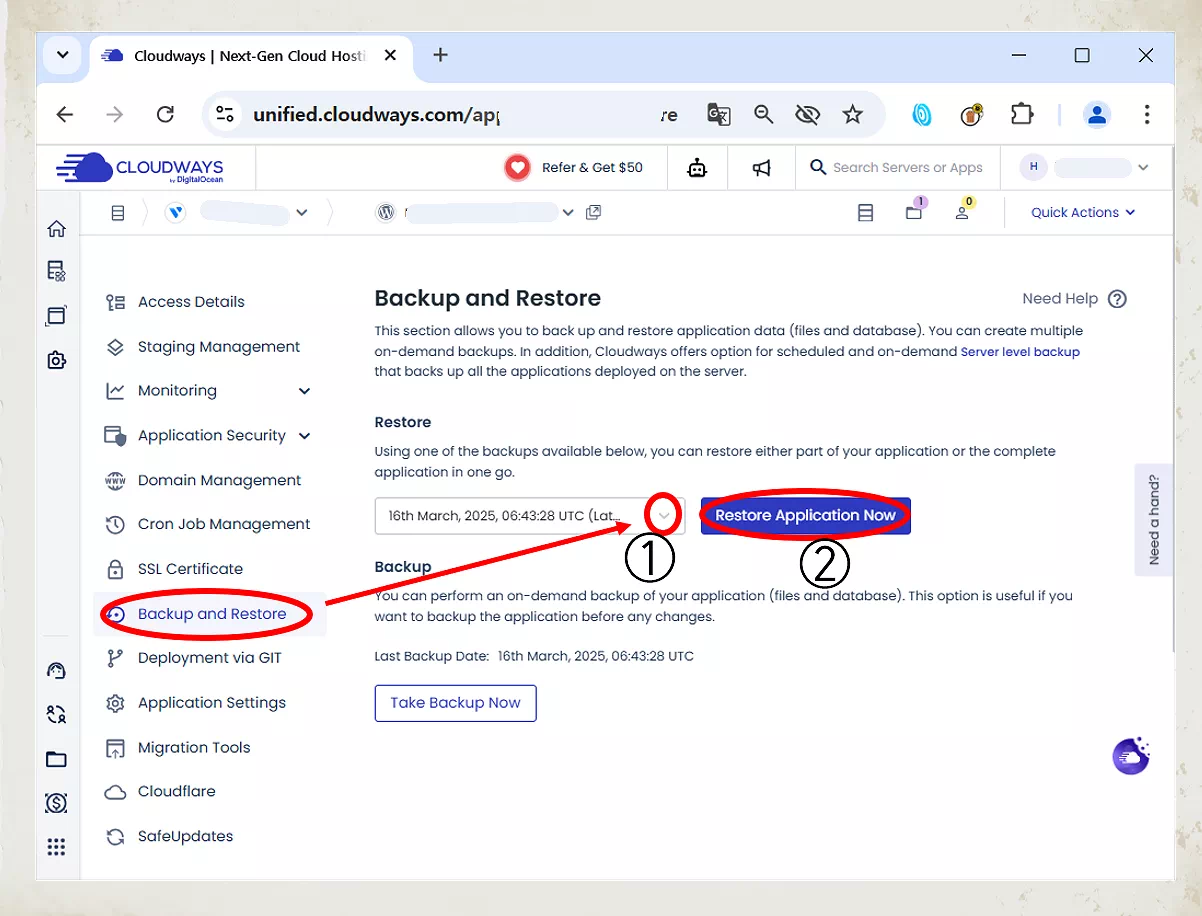Click the team members icon with badge
Image resolution: width=1202 pixels, height=916 pixels.
click(962, 213)
